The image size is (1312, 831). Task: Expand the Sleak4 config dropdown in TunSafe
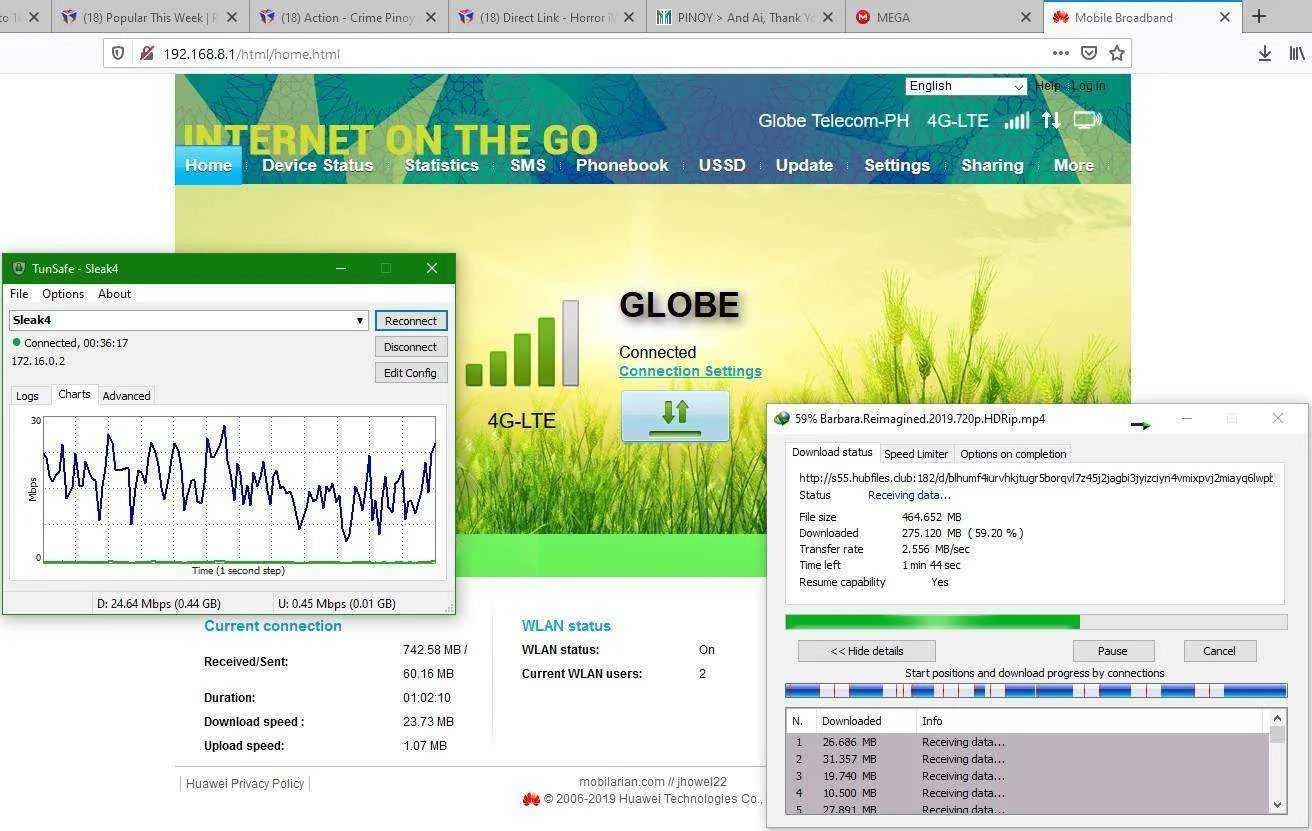360,320
